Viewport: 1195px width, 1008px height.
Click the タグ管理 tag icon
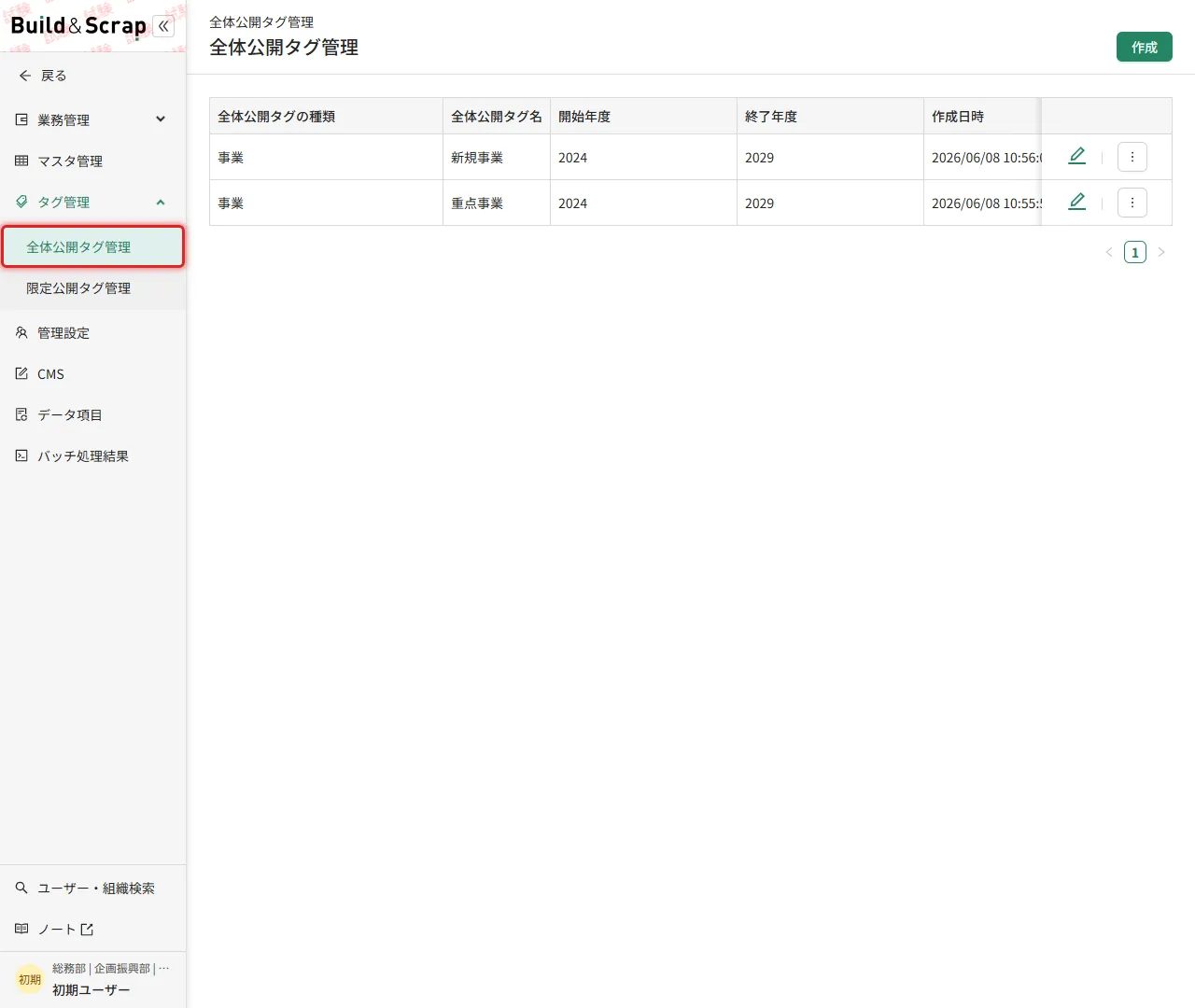pos(21,202)
